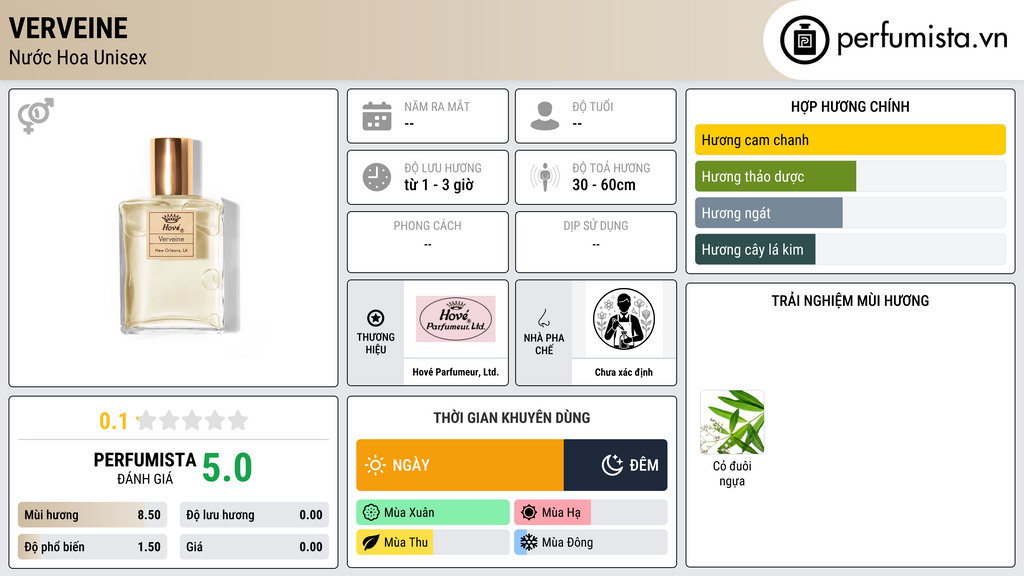The image size is (1024, 576).
Task: Click the star badge icon above Thương hiệu
Action: (x=376, y=318)
